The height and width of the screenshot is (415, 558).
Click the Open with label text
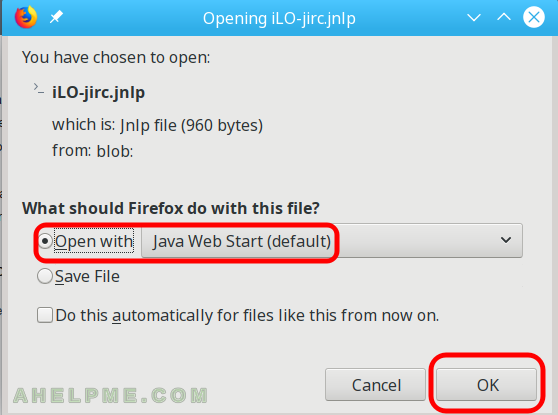tap(94, 241)
